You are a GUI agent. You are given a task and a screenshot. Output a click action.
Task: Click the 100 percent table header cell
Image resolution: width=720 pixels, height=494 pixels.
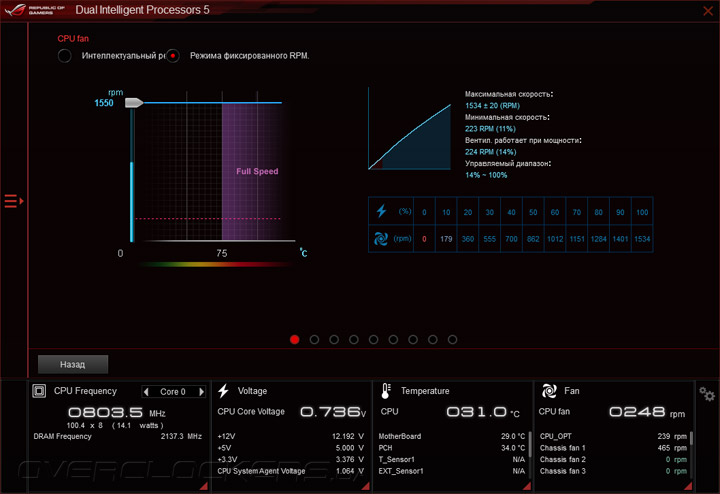(x=642, y=212)
